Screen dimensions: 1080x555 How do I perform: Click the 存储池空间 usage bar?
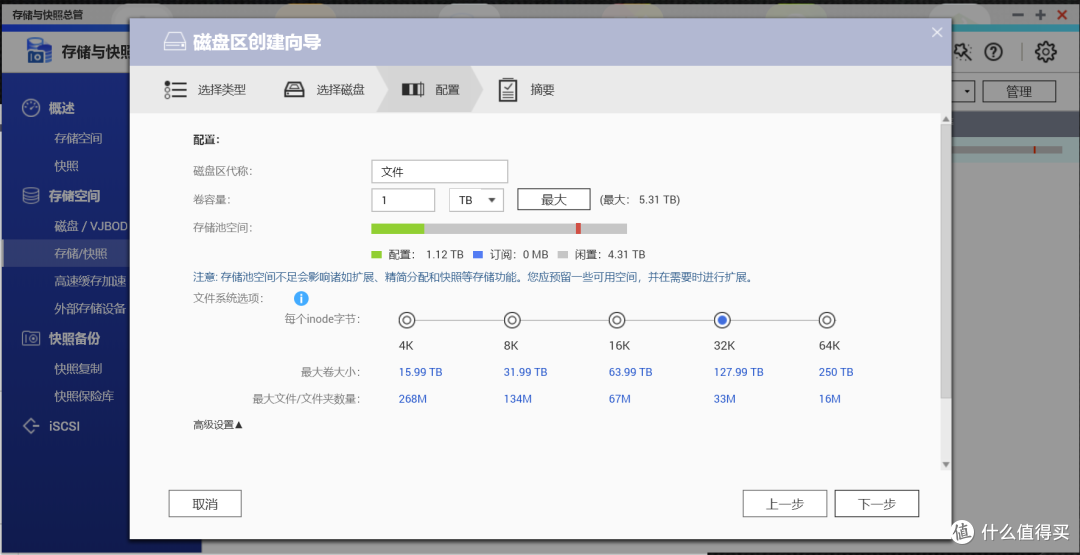pos(499,229)
